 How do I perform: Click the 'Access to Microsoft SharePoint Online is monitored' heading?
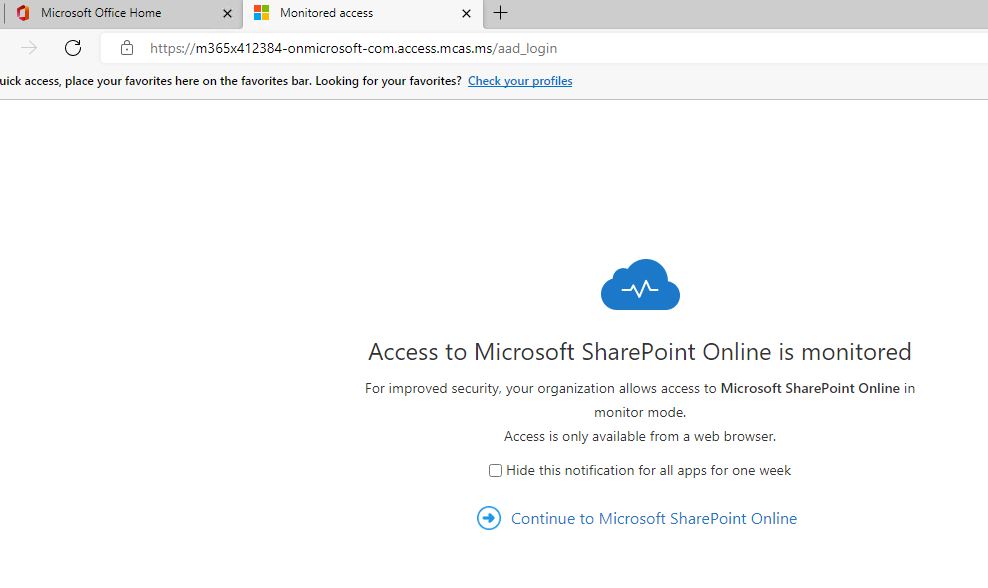pyautogui.click(x=640, y=352)
